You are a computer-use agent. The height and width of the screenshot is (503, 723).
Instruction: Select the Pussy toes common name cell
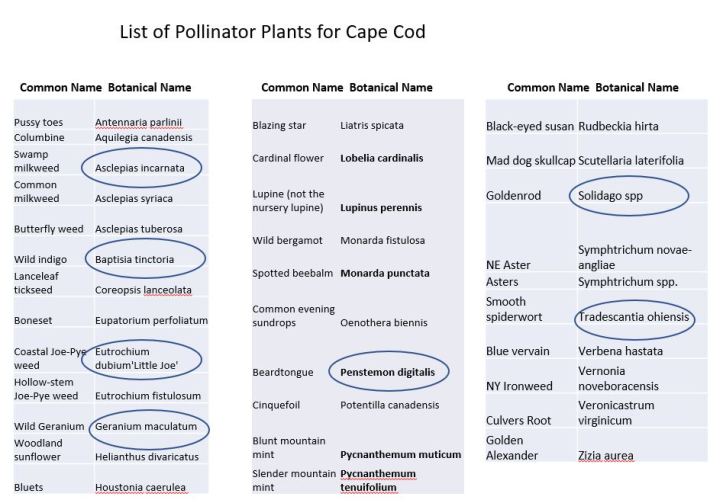pyautogui.click(x=40, y=122)
